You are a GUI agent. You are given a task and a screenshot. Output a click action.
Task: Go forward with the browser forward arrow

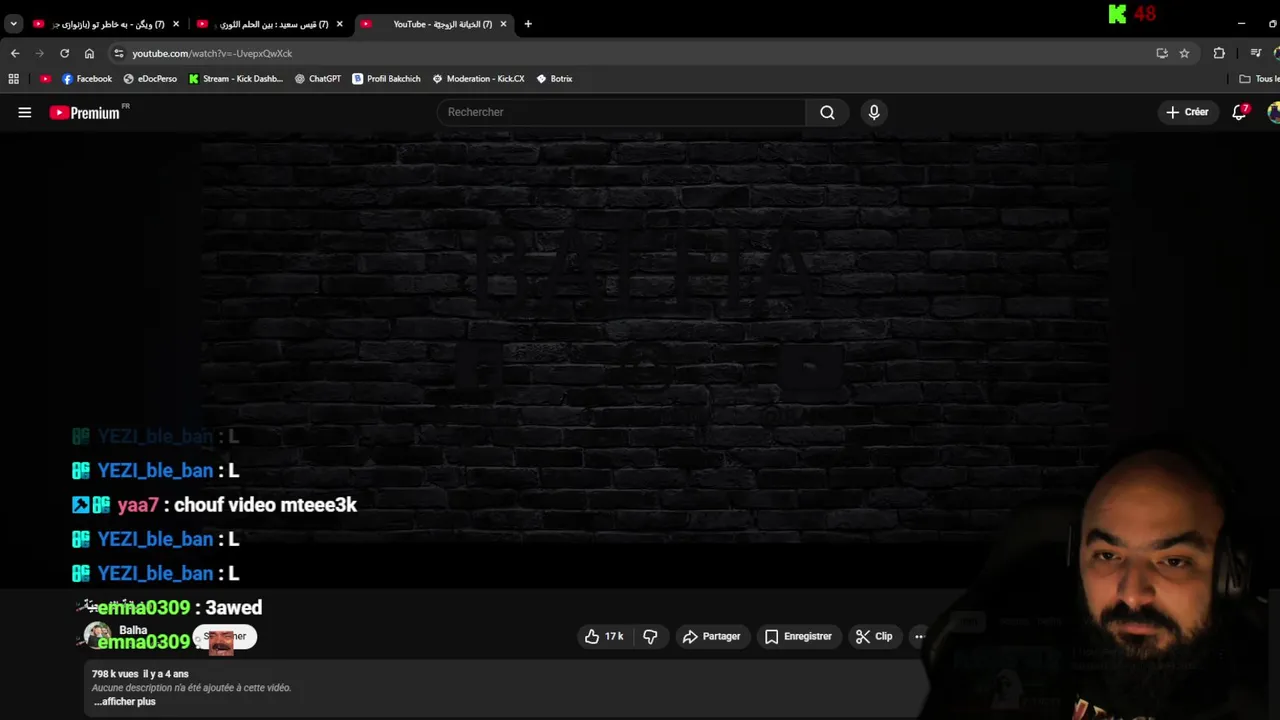(x=40, y=53)
